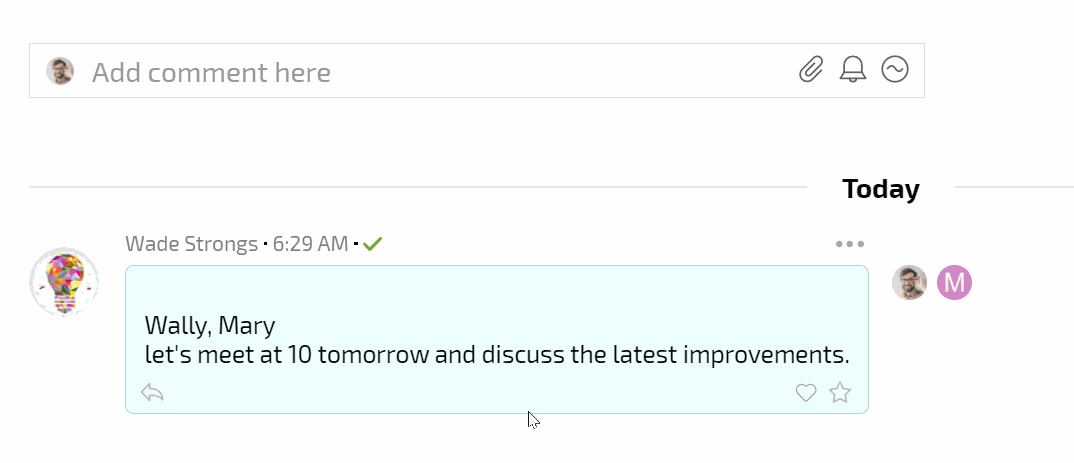Click the Wade Strongs author name
The height and width of the screenshot is (463, 1074).
pos(191,244)
